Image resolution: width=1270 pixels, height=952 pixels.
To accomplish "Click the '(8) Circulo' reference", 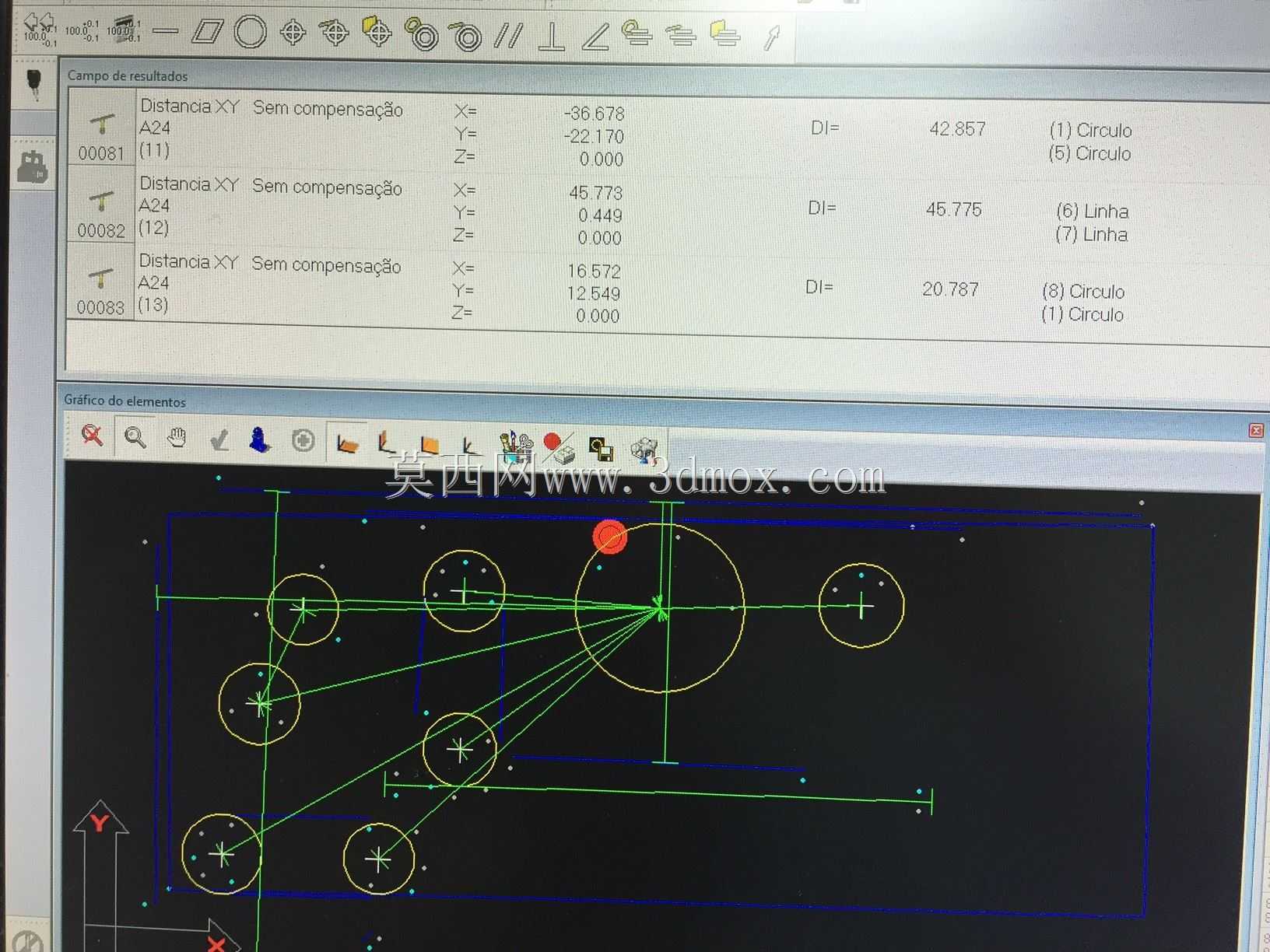I will tap(1083, 291).
